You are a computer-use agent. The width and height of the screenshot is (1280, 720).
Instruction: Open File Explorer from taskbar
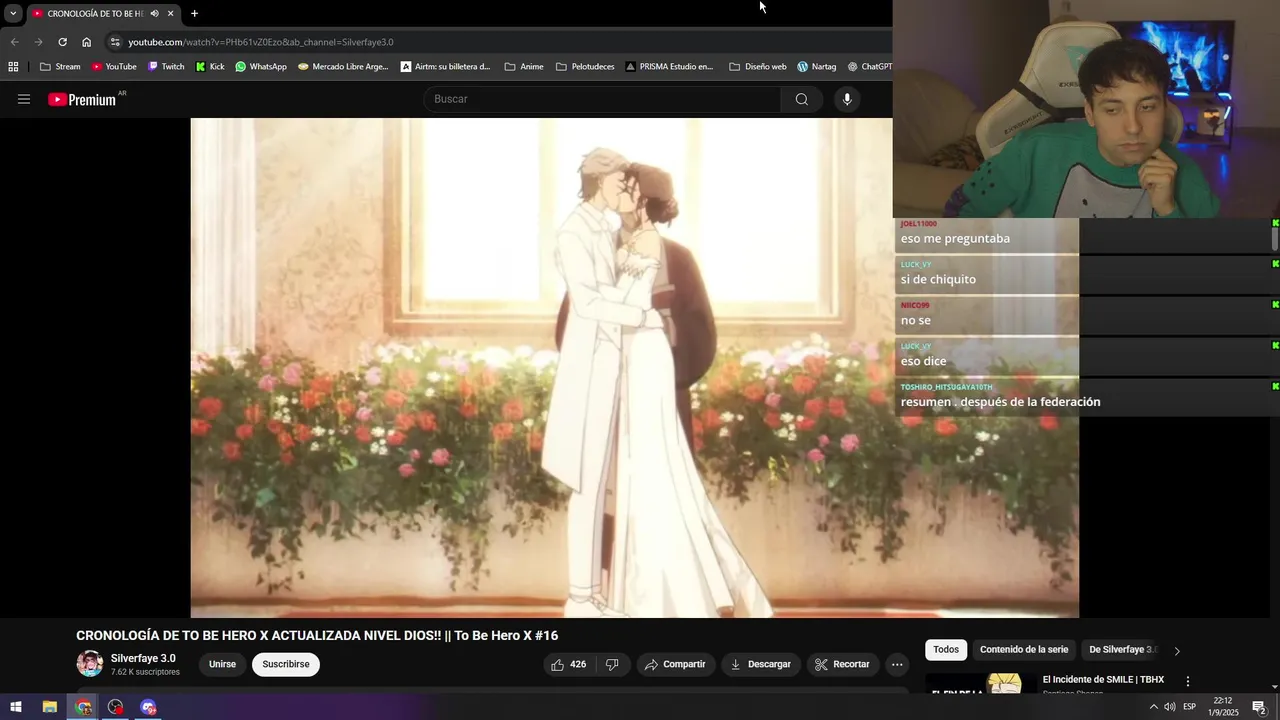click(49, 707)
